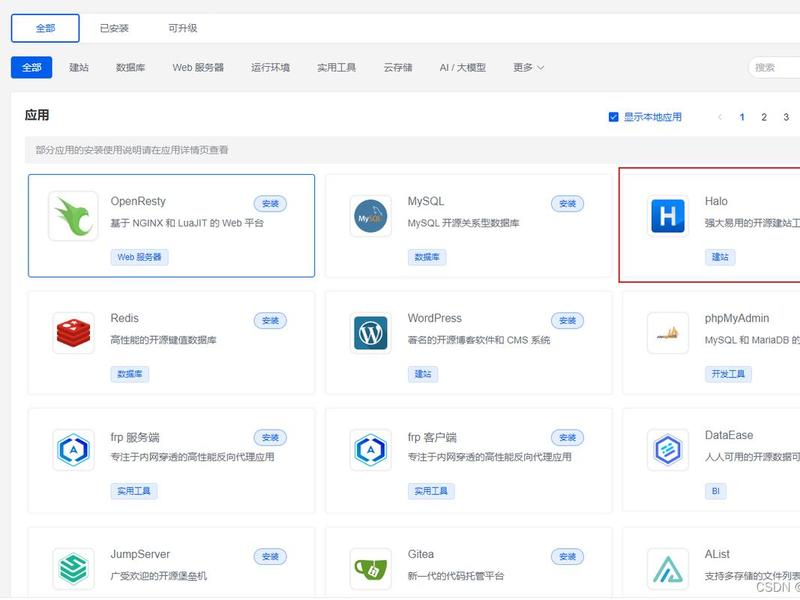Click the 实用工具 tag on frp 服务端
Viewport: 800px width, 600px height.
pyautogui.click(x=134, y=491)
